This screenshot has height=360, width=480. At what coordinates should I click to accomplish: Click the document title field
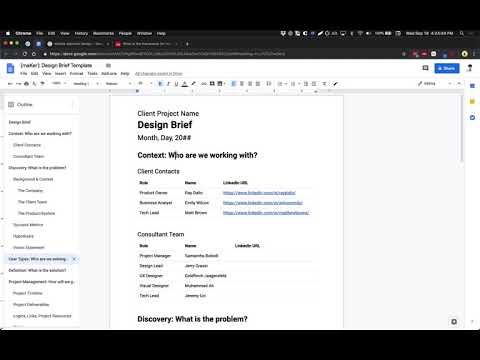click(56, 65)
